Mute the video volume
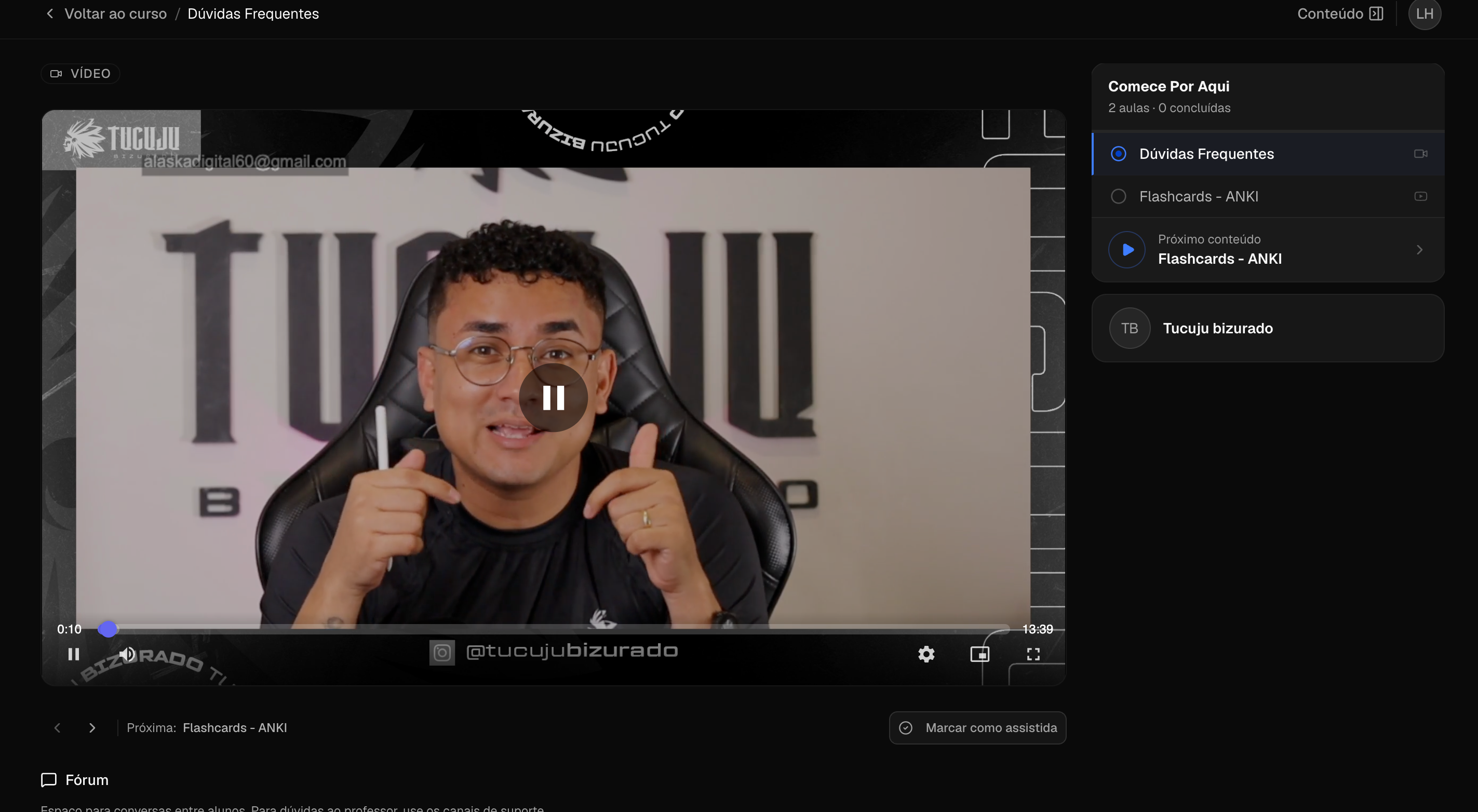Image resolution: width=1478 pixels, height=812 pixels. click(127, 654)
